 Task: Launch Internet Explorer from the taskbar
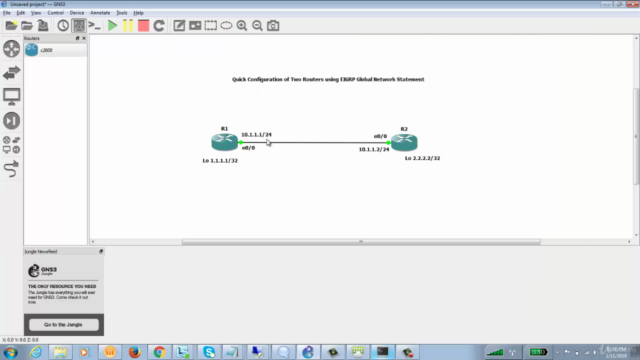point(36,352)
